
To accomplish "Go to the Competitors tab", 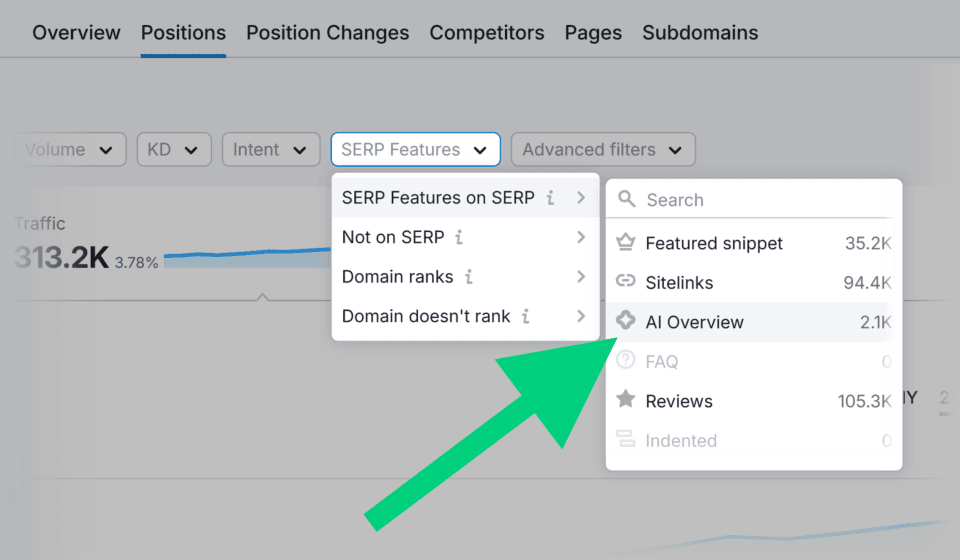I will coord(487,33).
